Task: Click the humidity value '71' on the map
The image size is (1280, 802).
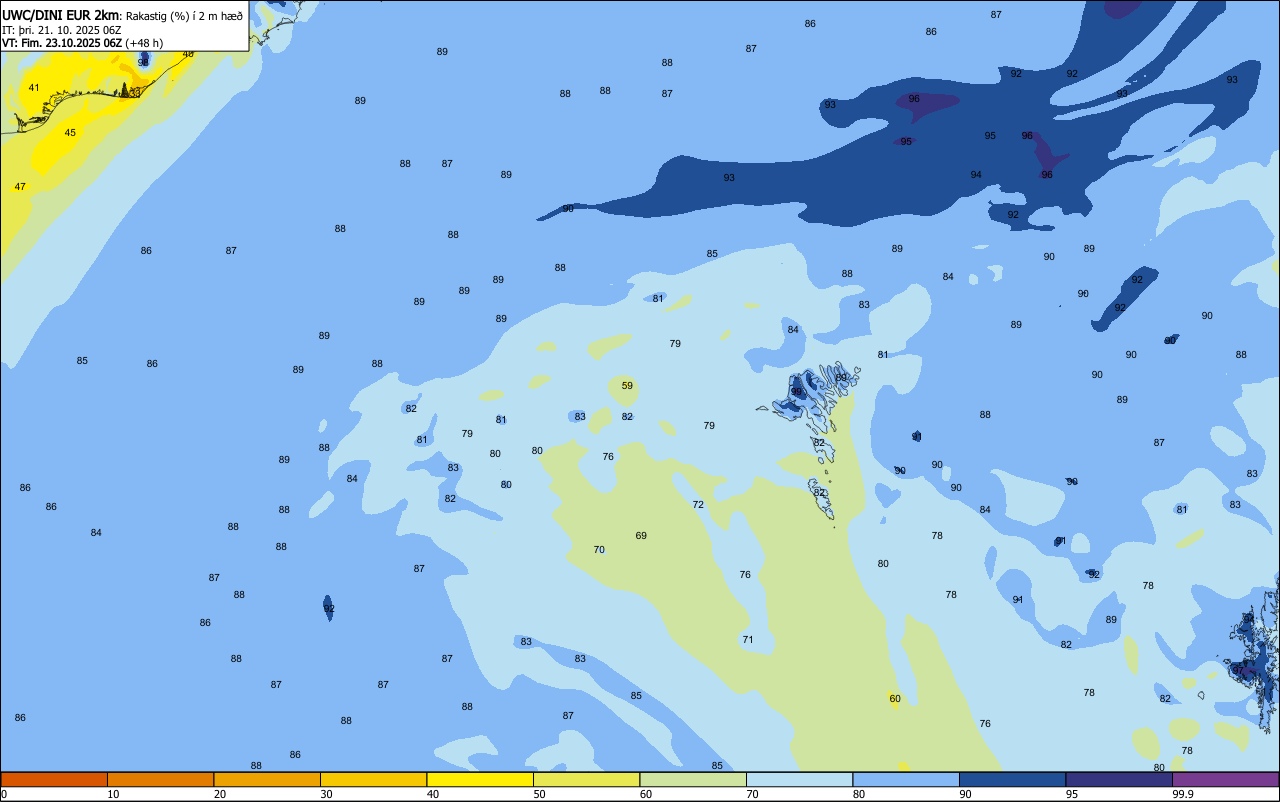Action: [x=747, y=639]
